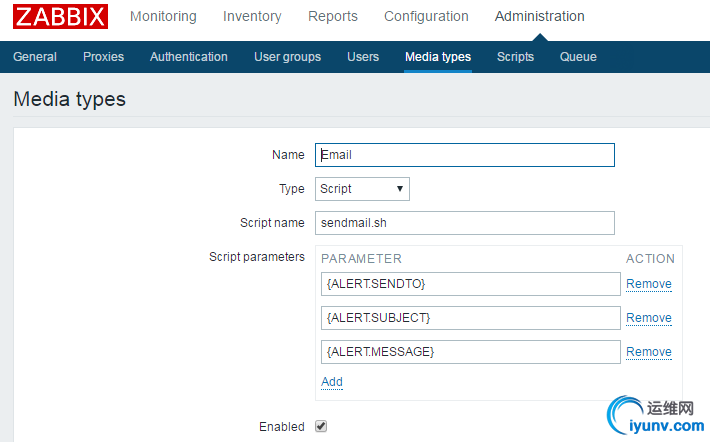Expand the Type dropdown
This screenshot has width=710, height=442.
(x=362, y=189)
